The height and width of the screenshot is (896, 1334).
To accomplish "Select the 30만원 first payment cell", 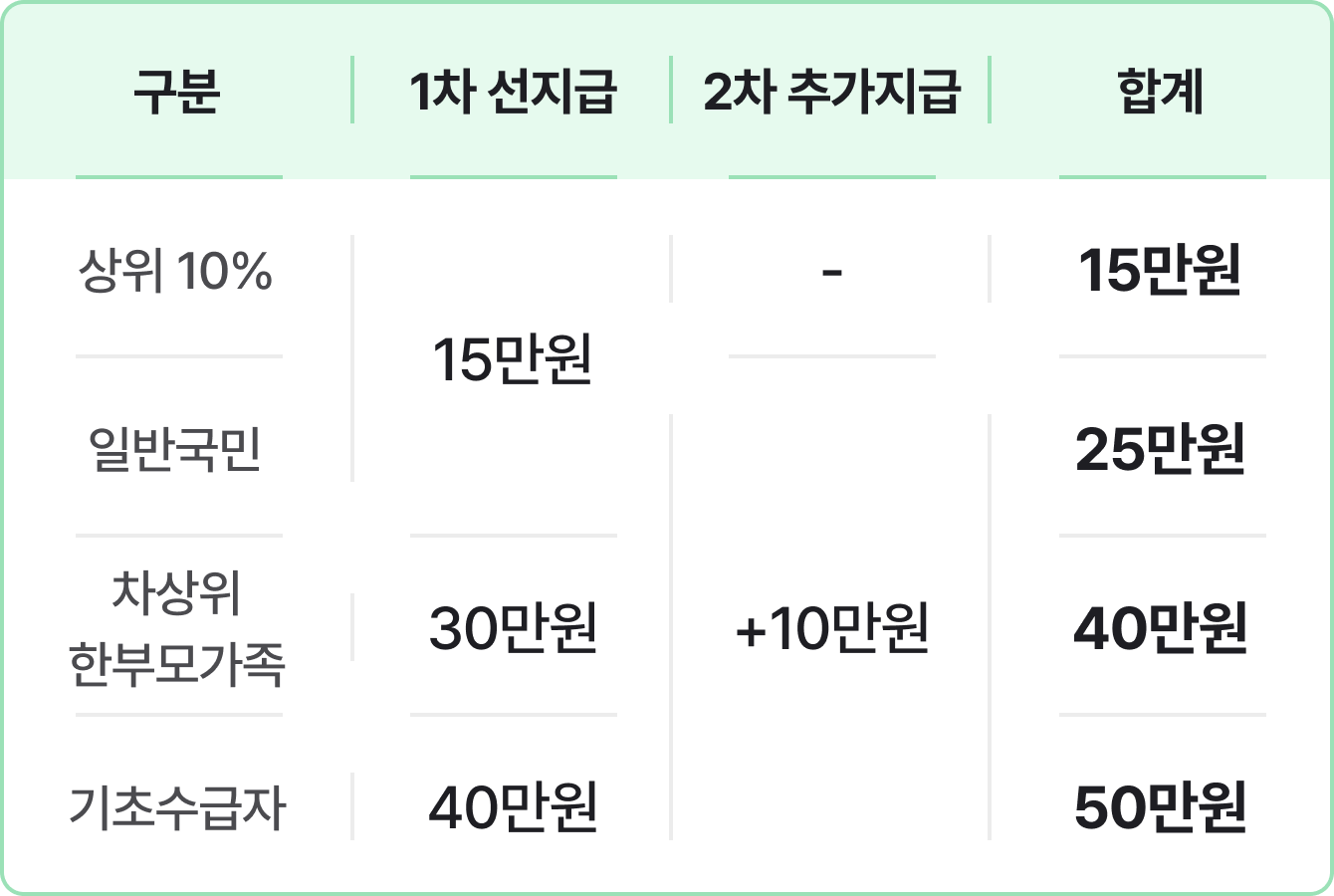I will [x=513, y=628].
